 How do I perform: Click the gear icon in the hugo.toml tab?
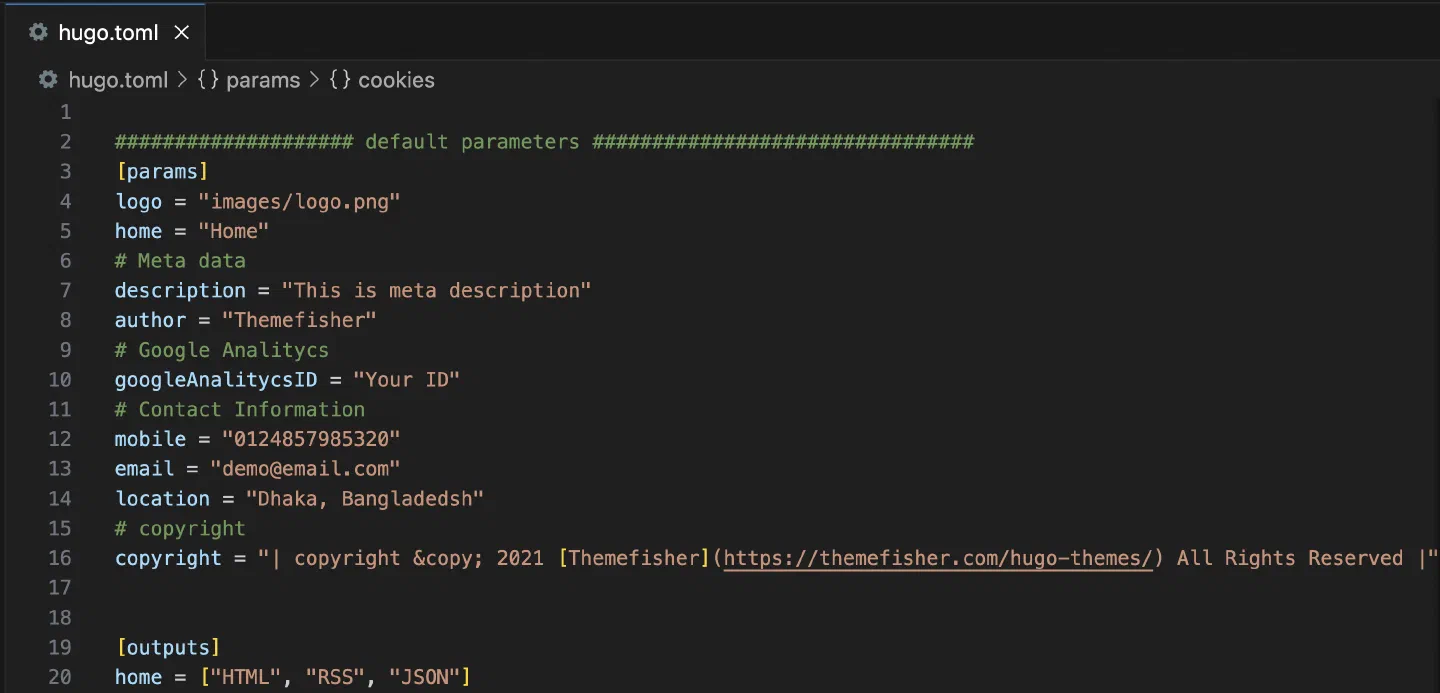pos(38,32)
